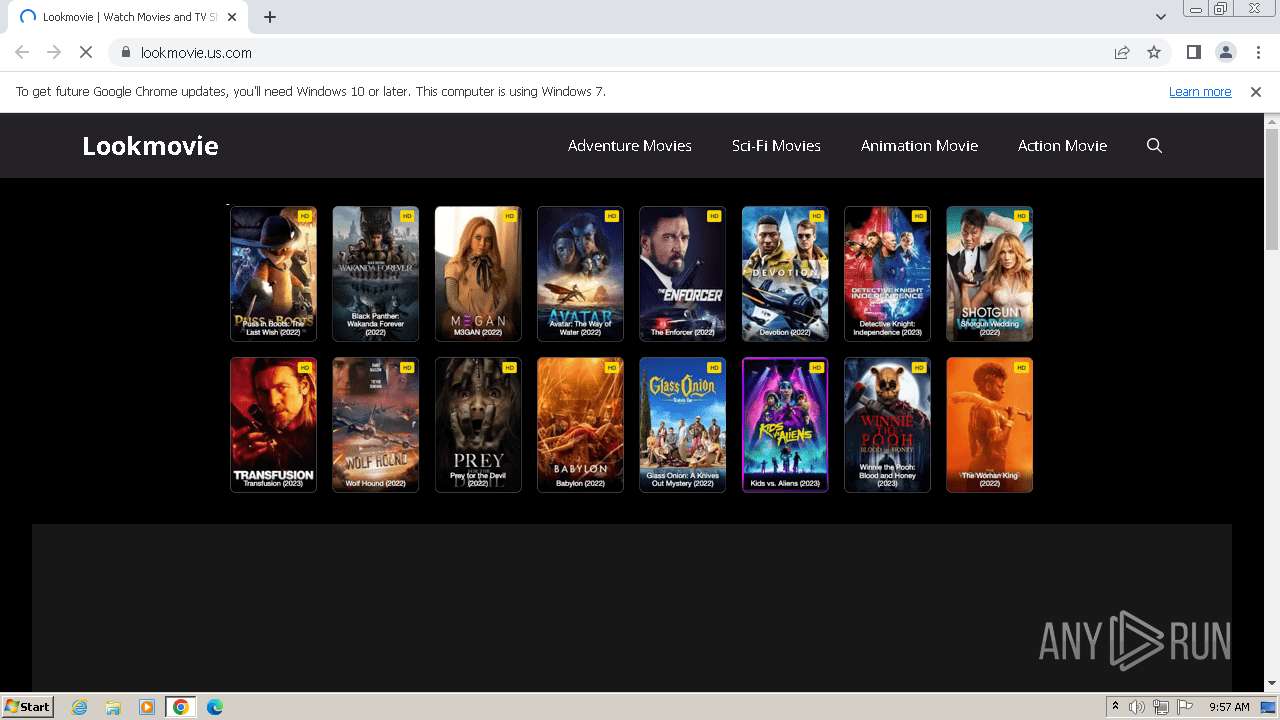Open M3GAN (2022) movie poster

point(478,274)
